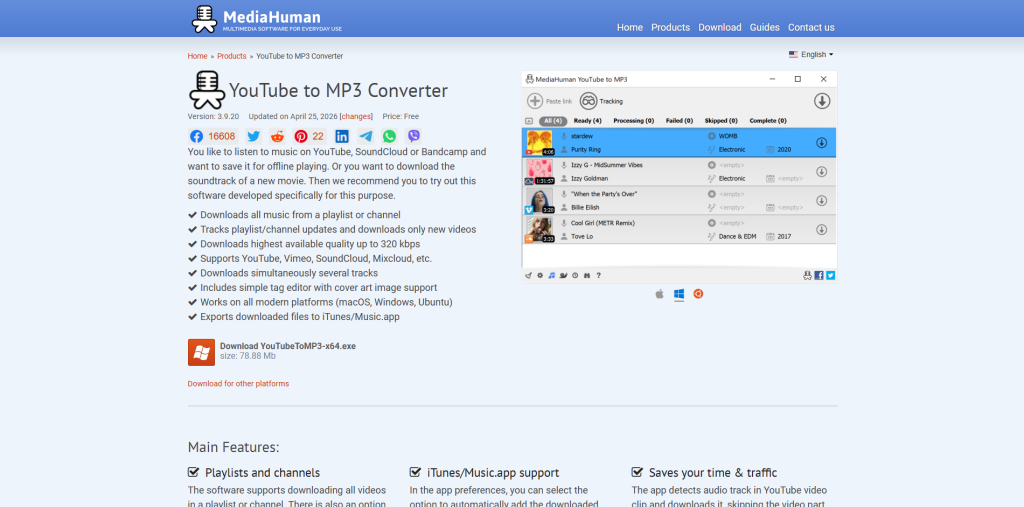1024x507 pixels.
Task: Click the small expand box left of All (4)
Action: pos(529,121)
